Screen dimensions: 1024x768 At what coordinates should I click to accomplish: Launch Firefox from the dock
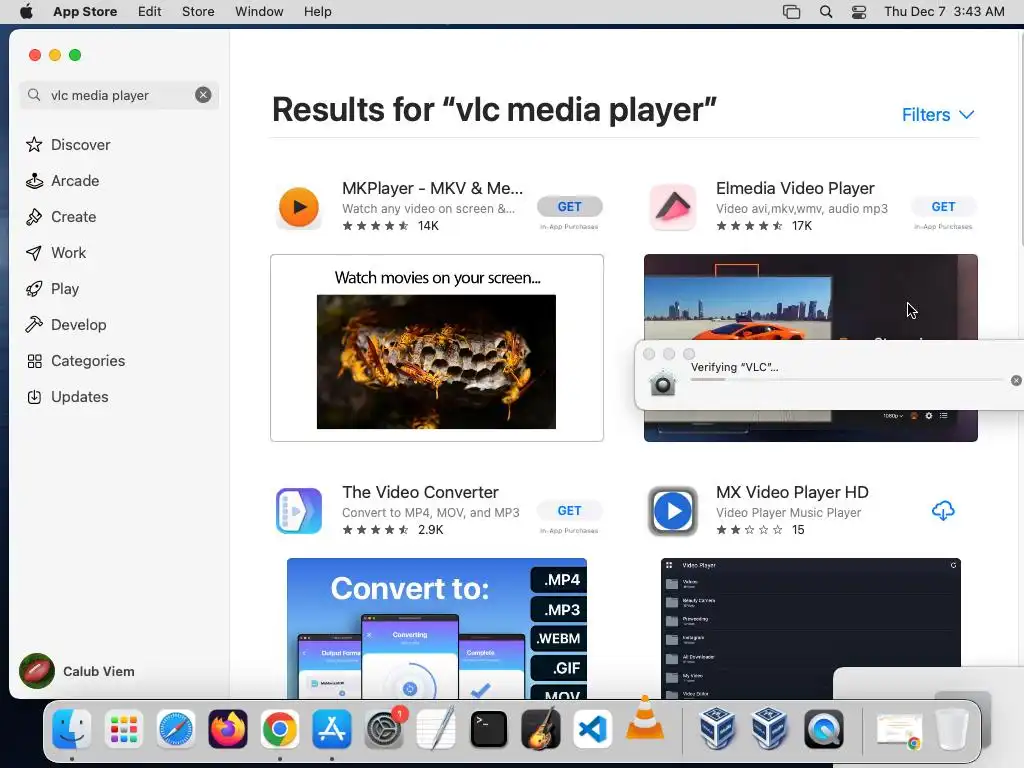click(228, 729)
